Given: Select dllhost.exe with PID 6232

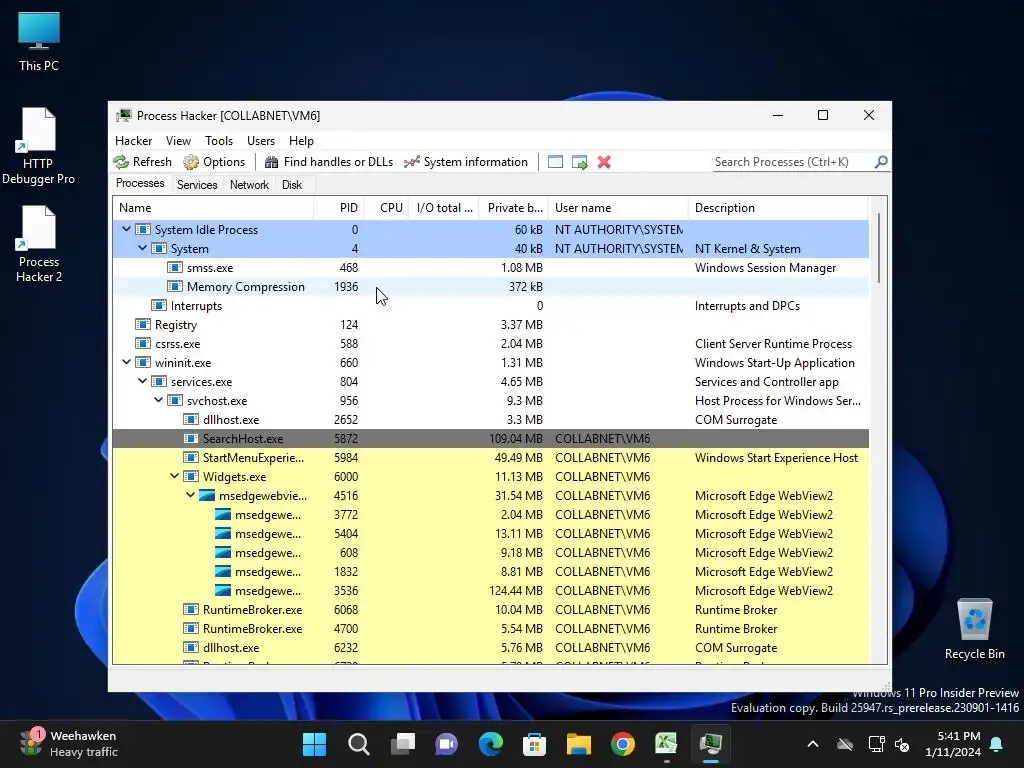Looking at the screenshot, I should (490, 648).
